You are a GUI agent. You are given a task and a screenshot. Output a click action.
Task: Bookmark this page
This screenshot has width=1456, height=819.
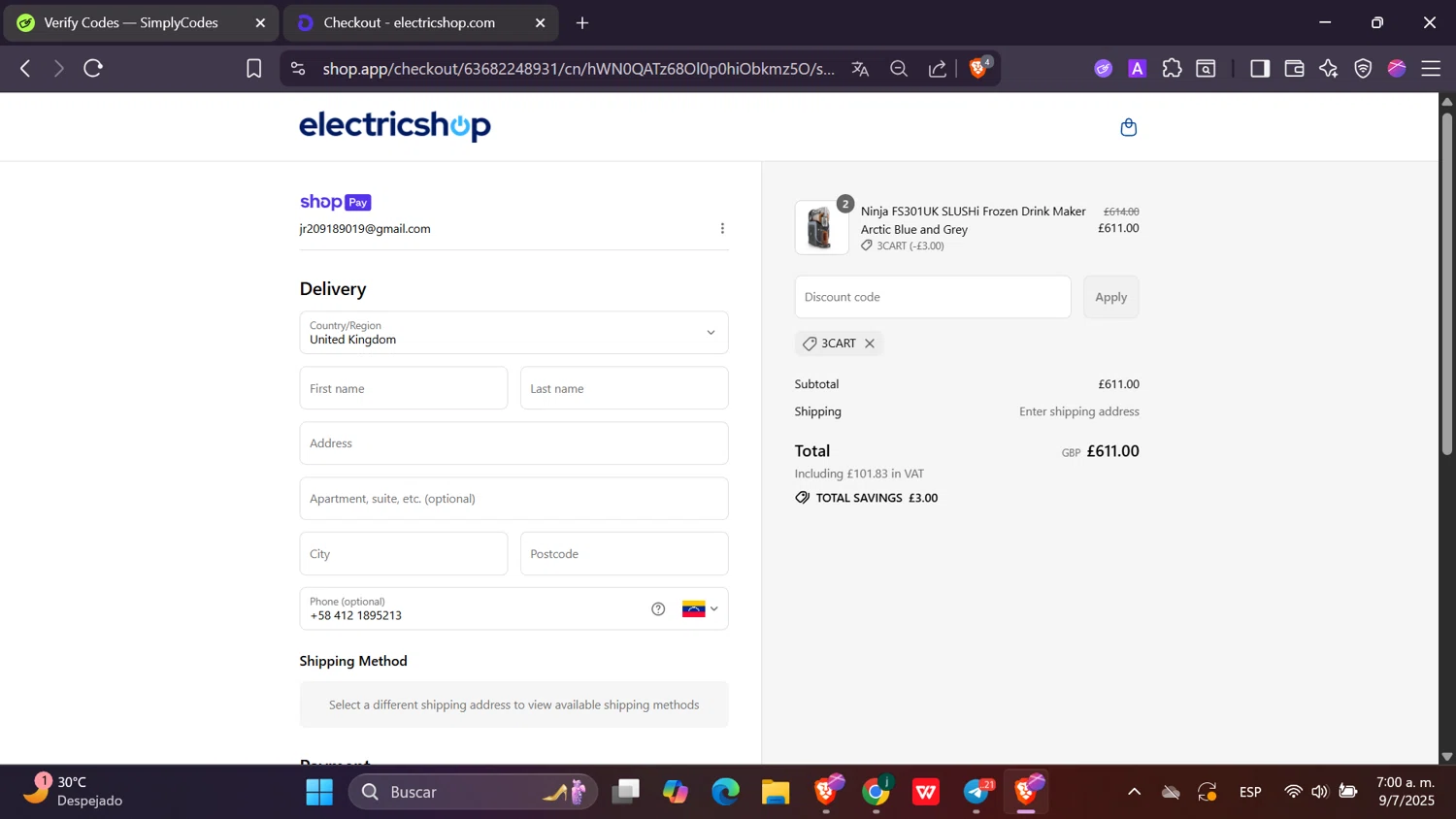[x=253, y=68]
